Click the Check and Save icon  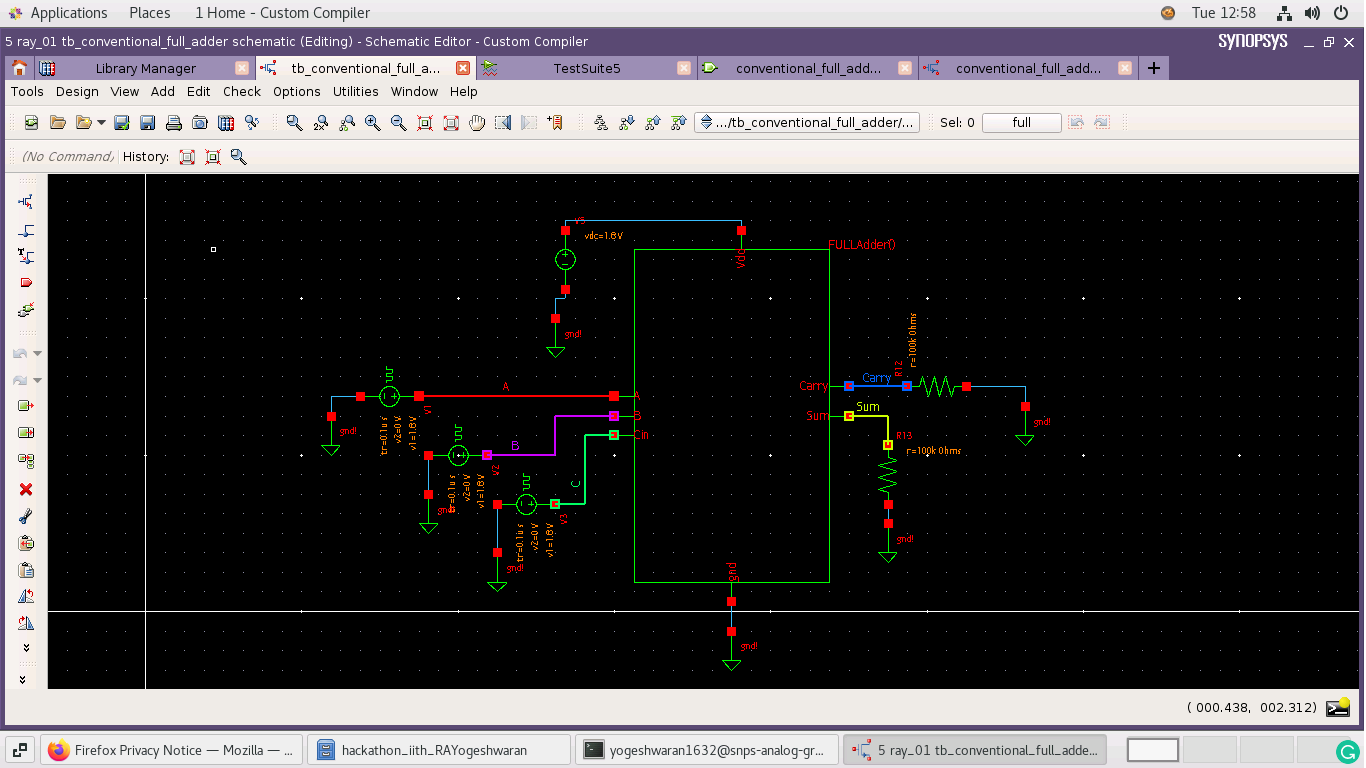click(121, 122)
